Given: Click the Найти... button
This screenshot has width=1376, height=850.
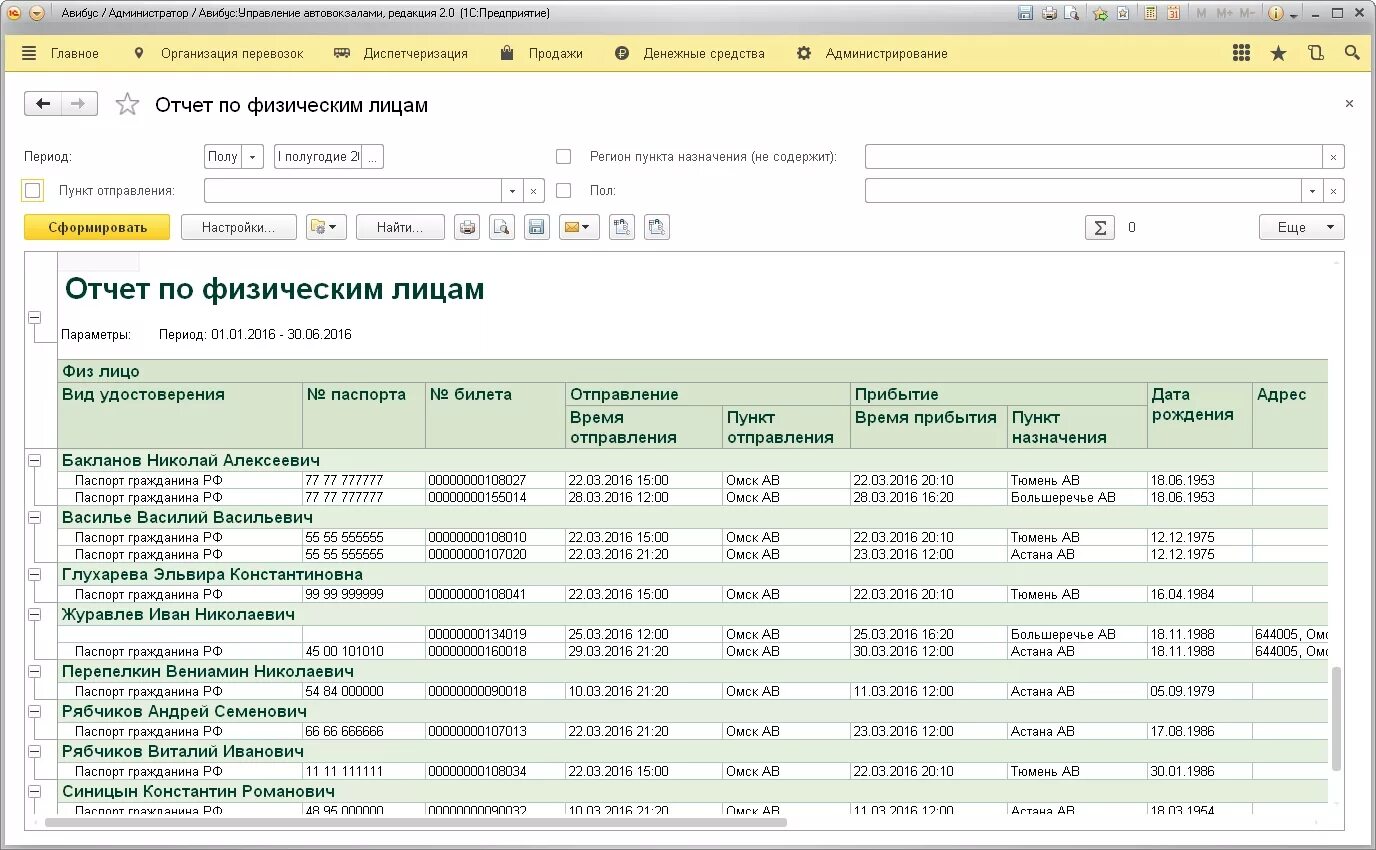Looking at the screenshot, I should pyautogui.click(x=401, y=227).
